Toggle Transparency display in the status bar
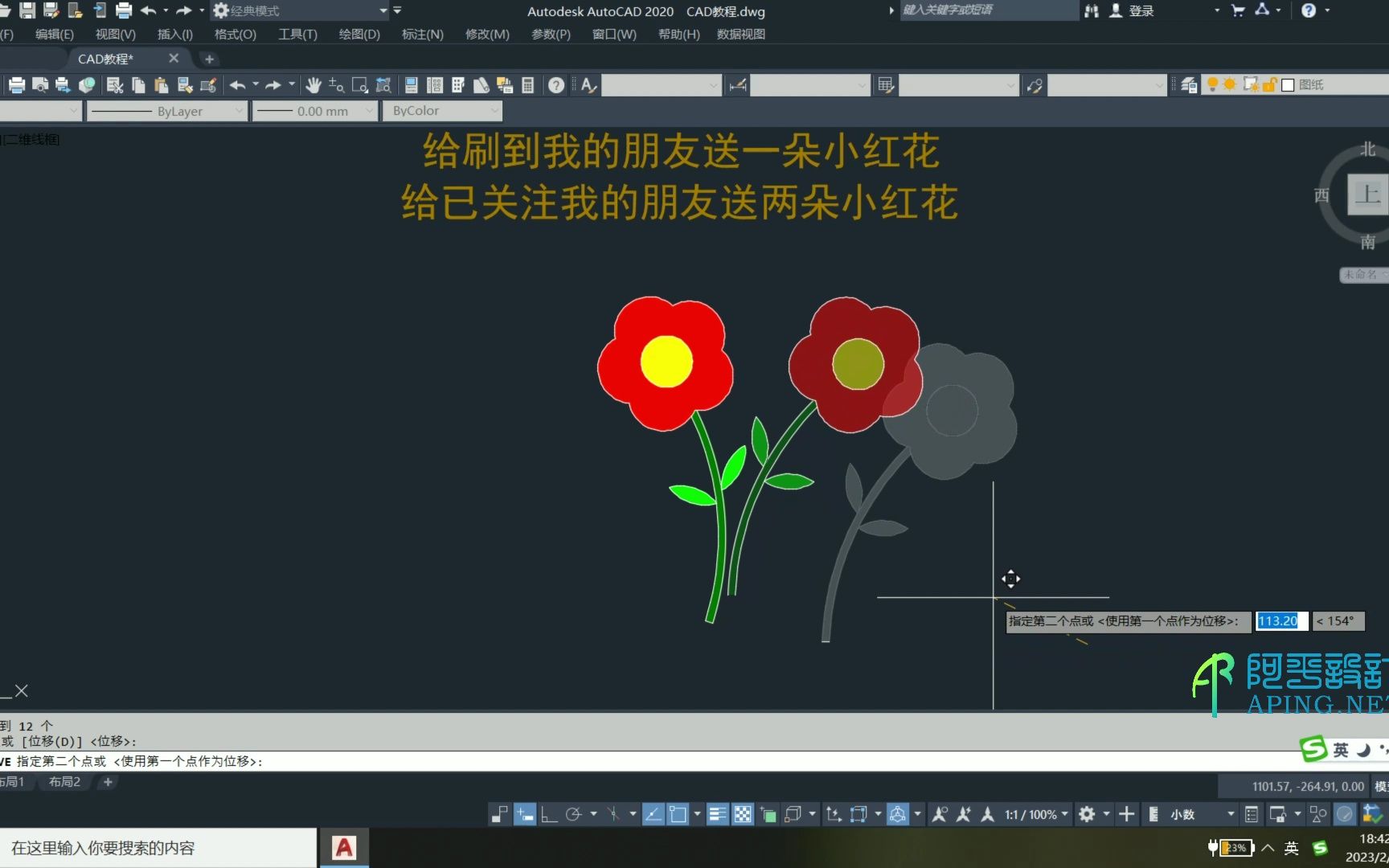This screenshot has width=1389, height=868. coord(742,814)
